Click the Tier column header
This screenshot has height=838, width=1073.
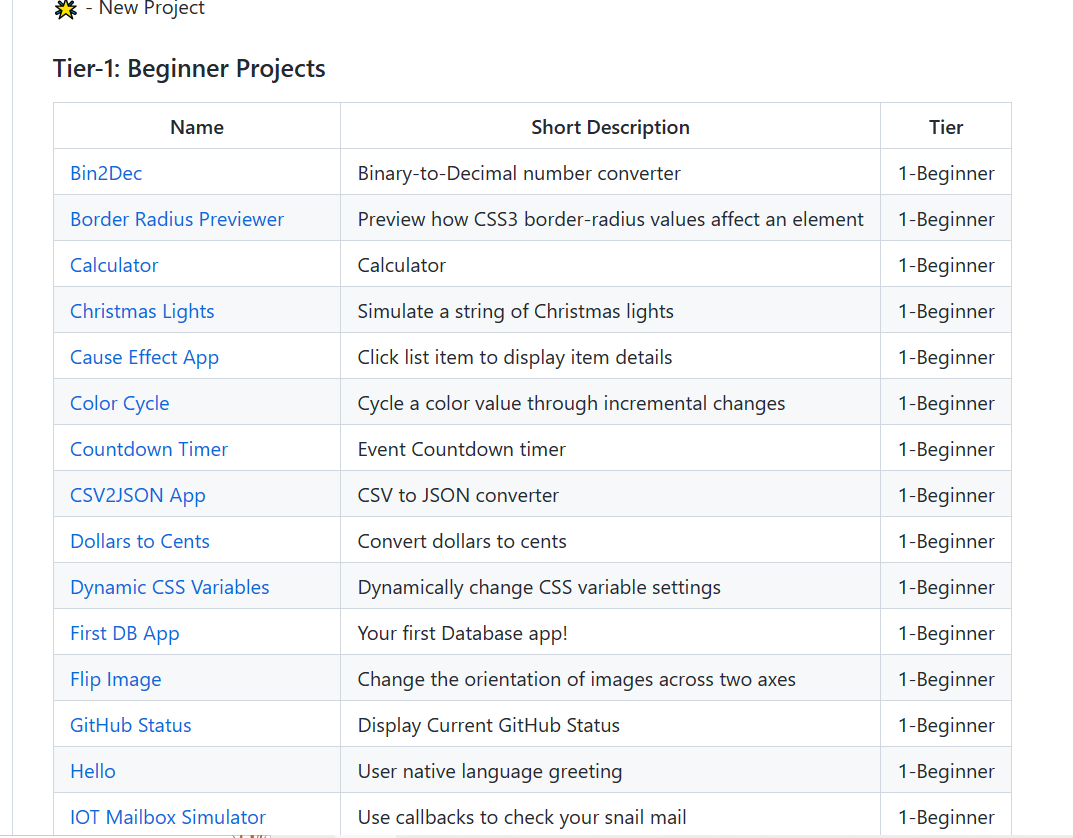(946, 127)
